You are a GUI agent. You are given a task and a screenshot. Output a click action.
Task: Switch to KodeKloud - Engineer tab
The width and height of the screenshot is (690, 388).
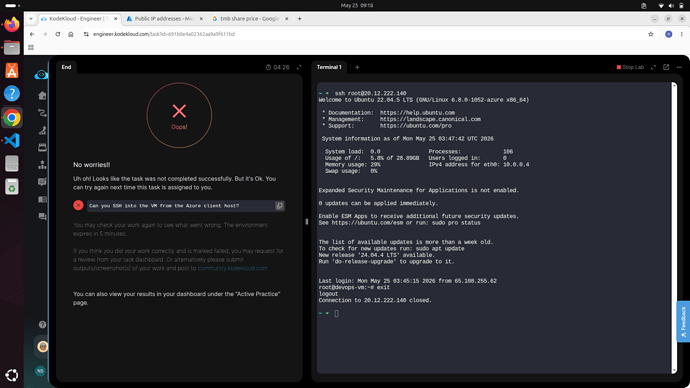click(79, 18)
